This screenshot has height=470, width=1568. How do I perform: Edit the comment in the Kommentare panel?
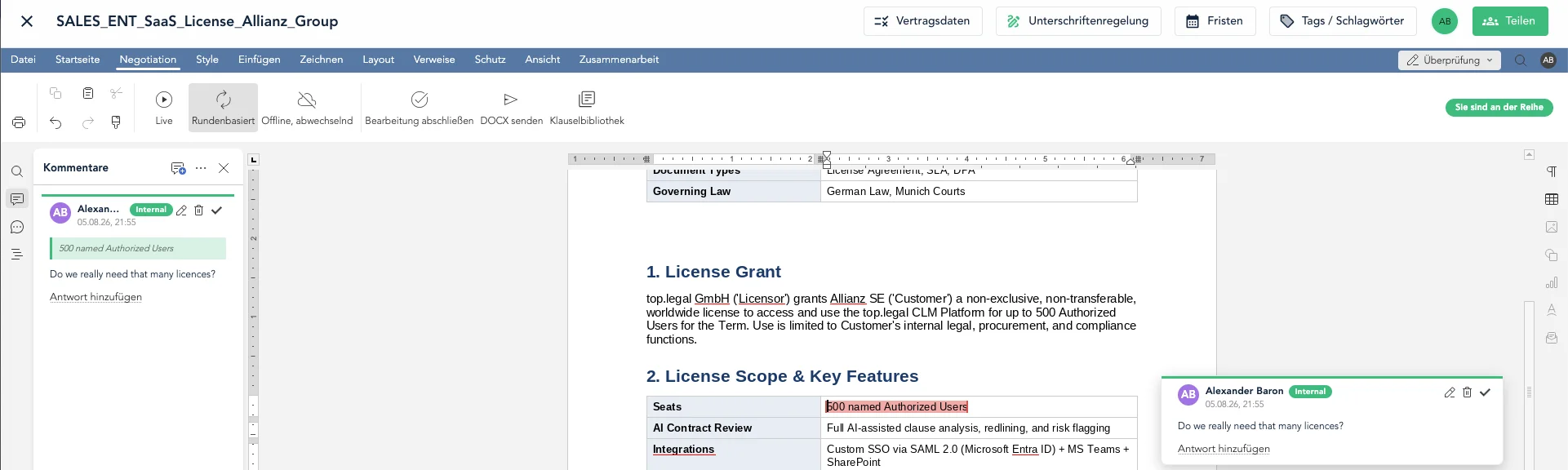click(x=181, y=211)
